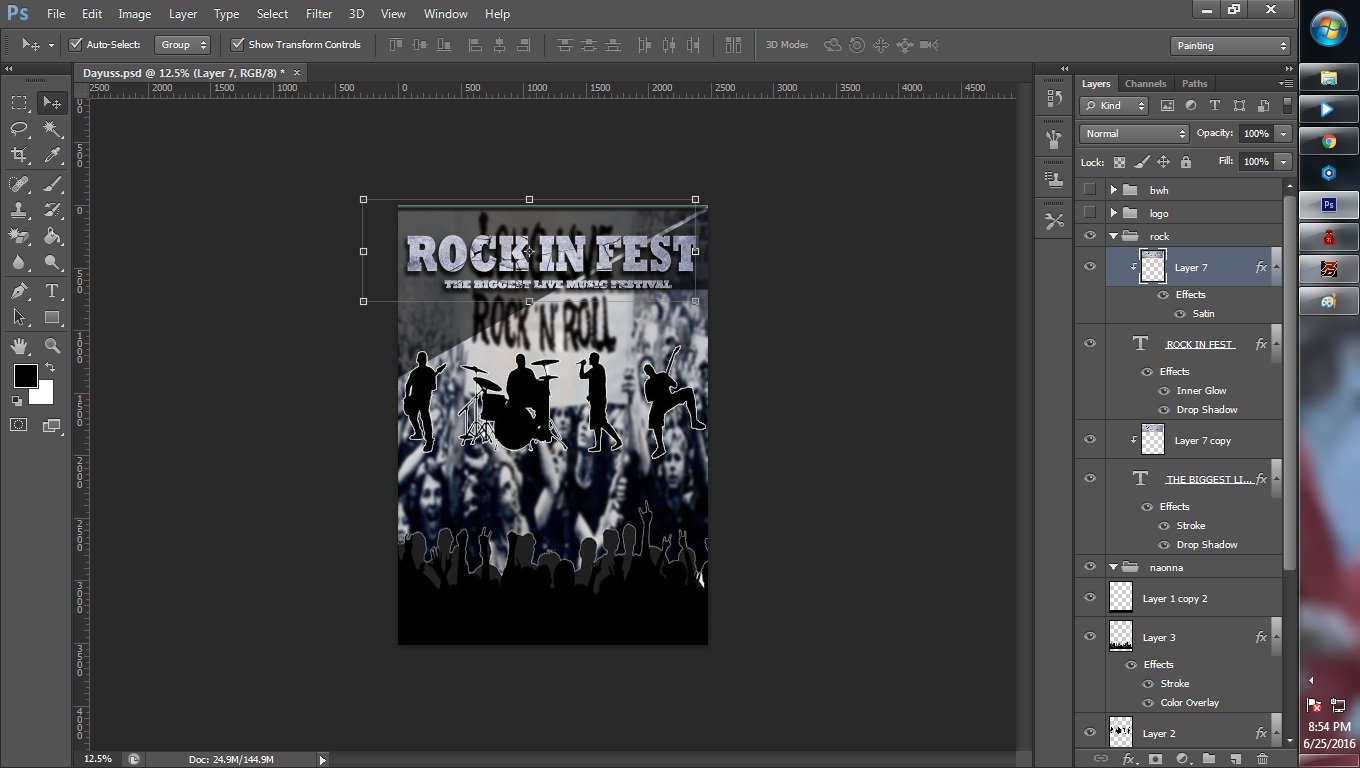Viewport: 1360px width, 768px height.
Task: Select the Lasso tool
Action: [x=20, y=129]
